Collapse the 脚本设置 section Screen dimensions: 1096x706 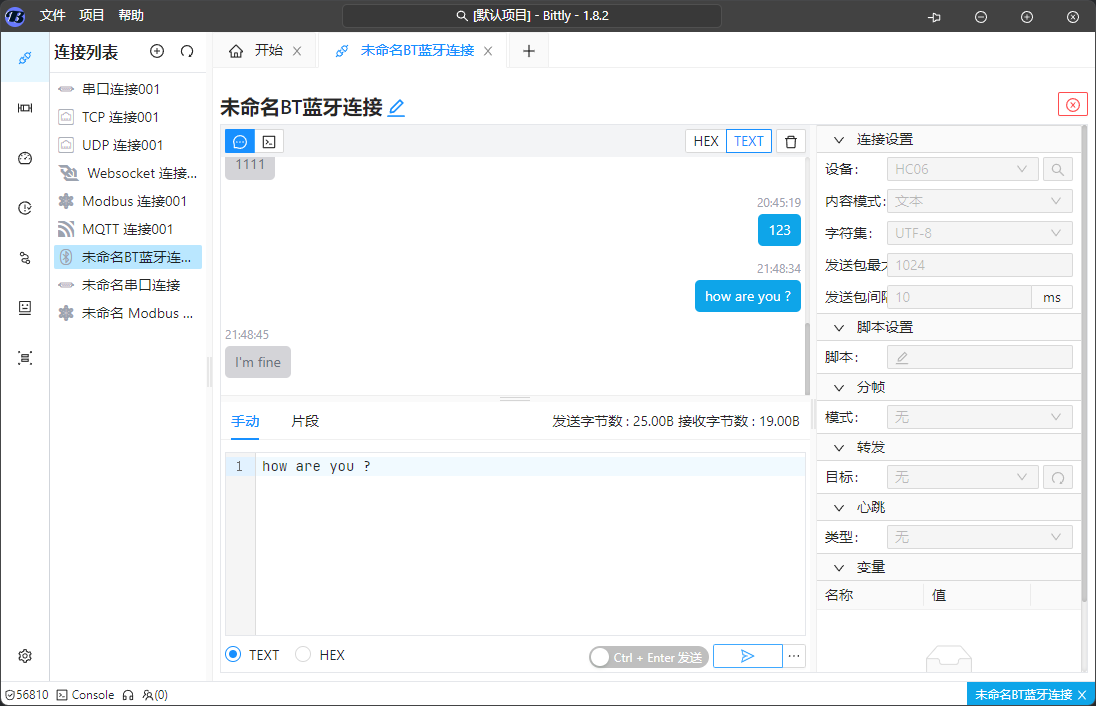838,327
